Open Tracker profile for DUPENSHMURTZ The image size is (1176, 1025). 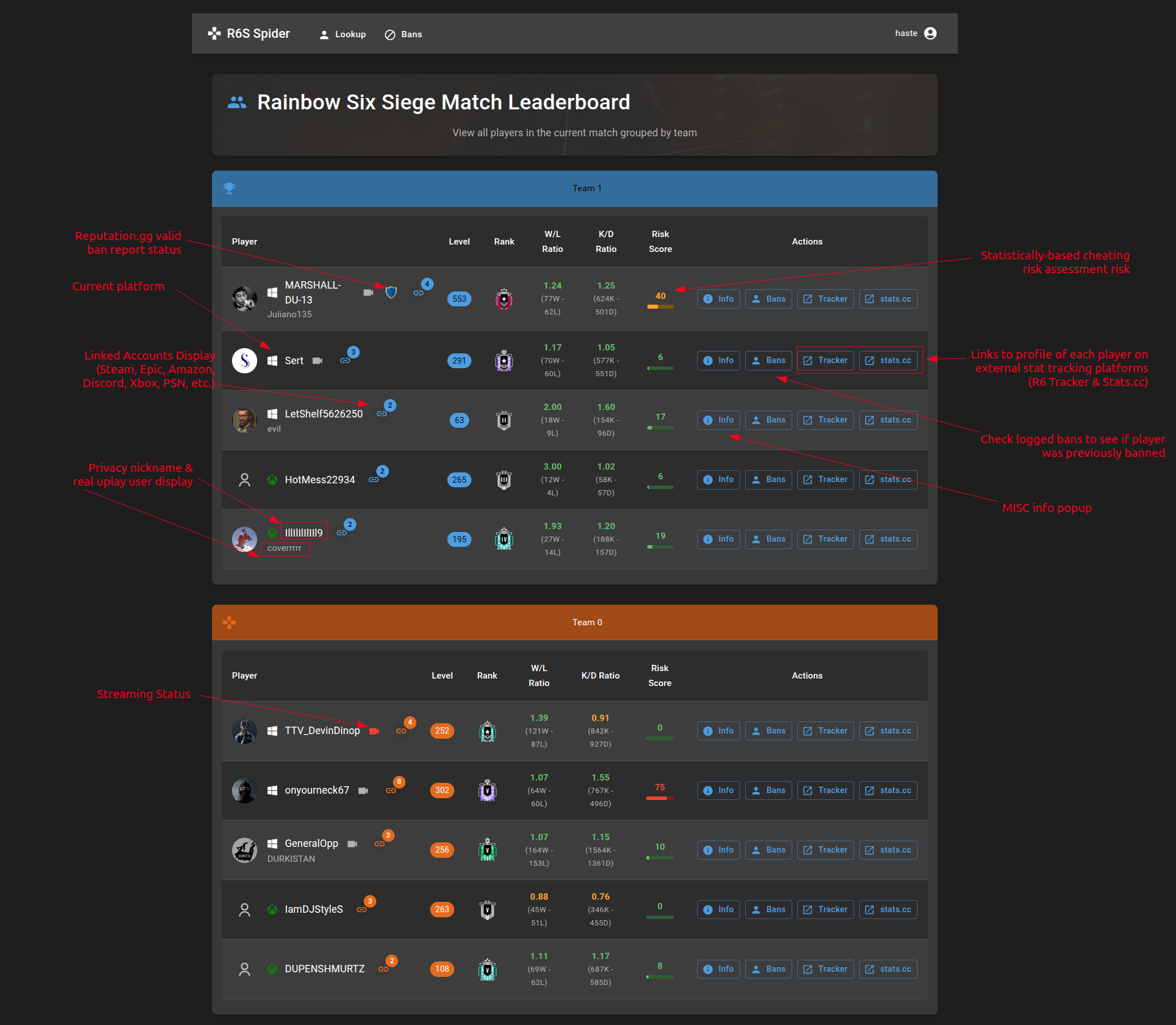[x=825, y=969]
